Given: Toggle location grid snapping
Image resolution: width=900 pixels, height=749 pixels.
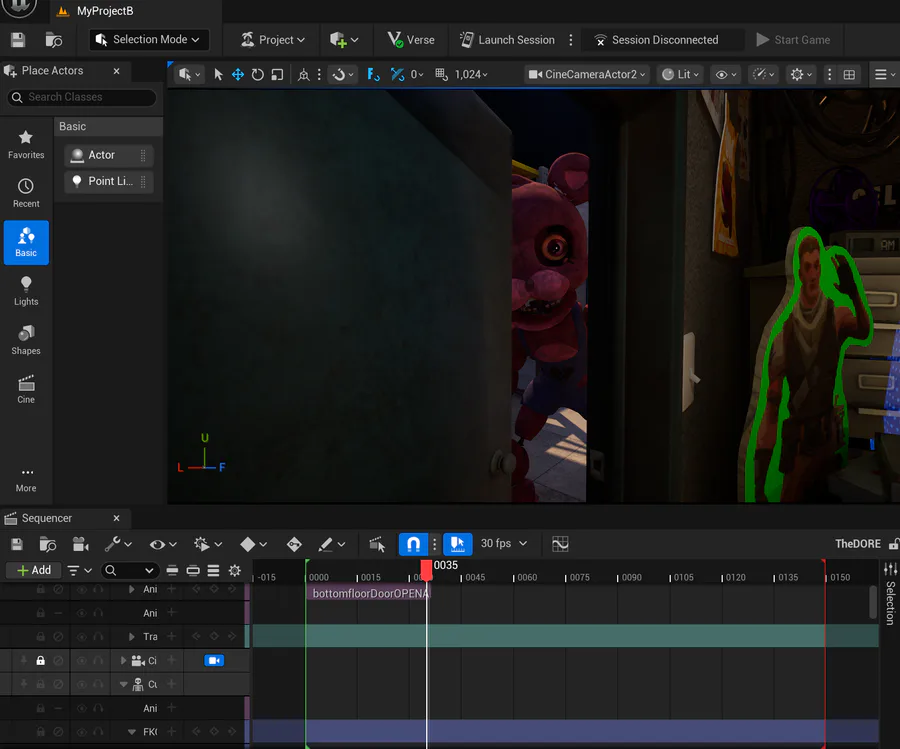Looking at the screenshot, I should (440, 74).
